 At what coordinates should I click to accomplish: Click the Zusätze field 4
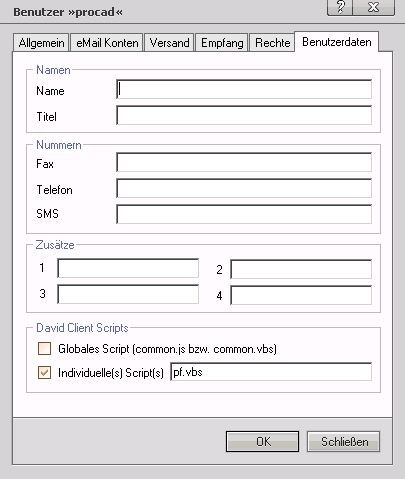[x=301, y=295]
